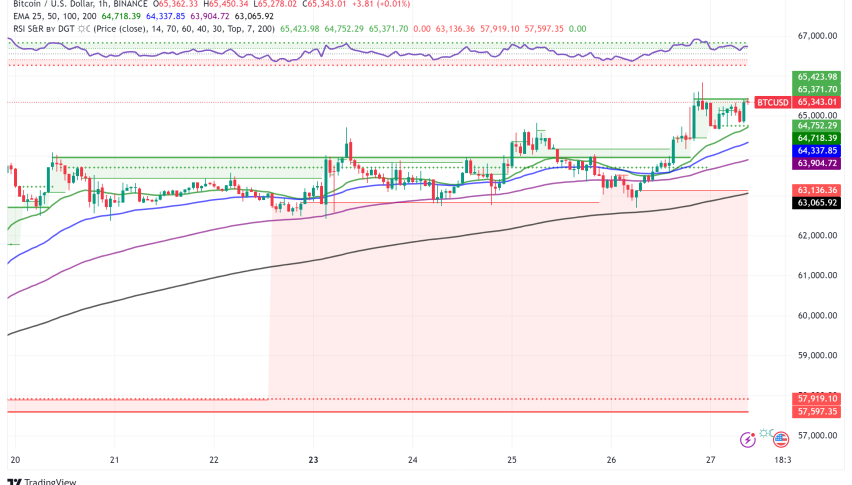Click the green 64,752.29 price label

(817, 126)
